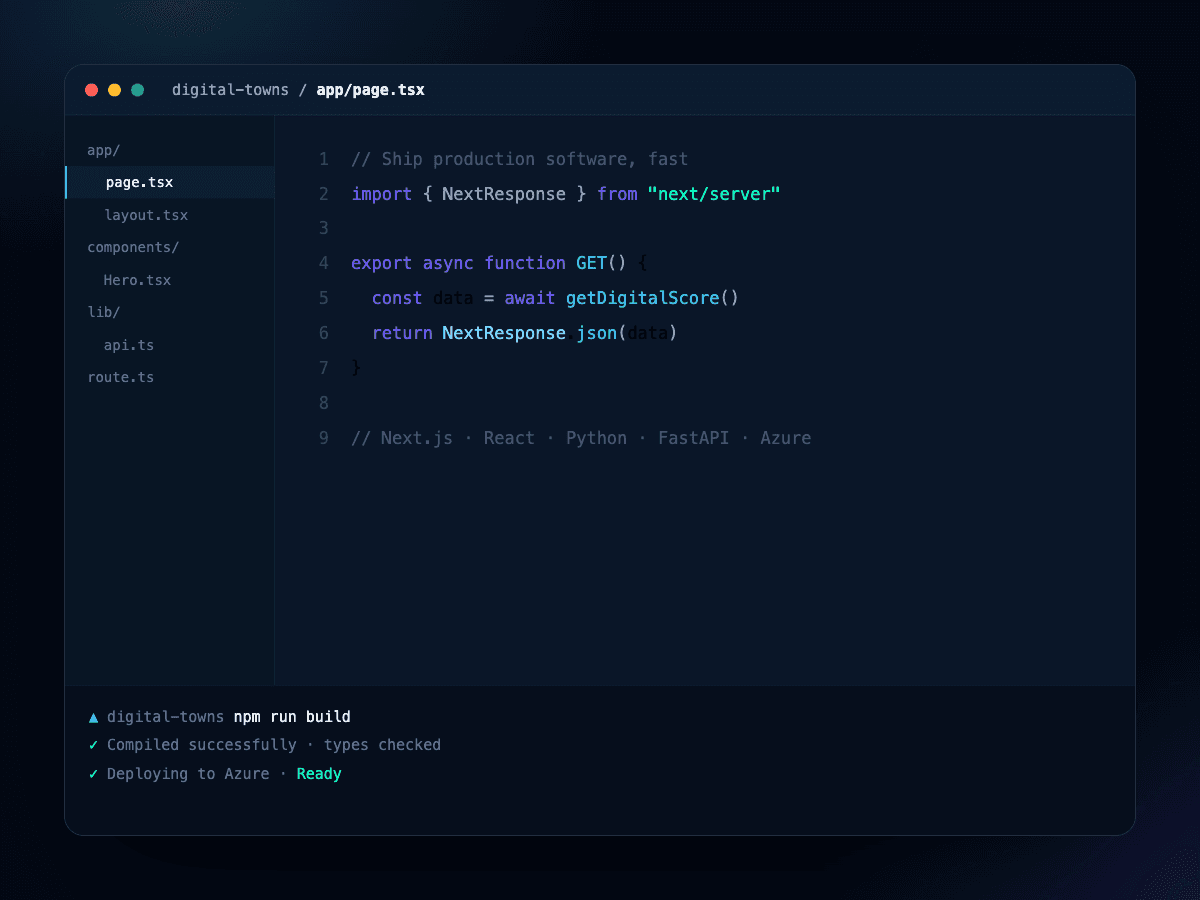The height and width of the screenshot is (900, 1200).
Task: Click the GET function name
Action: pos(591,263)
